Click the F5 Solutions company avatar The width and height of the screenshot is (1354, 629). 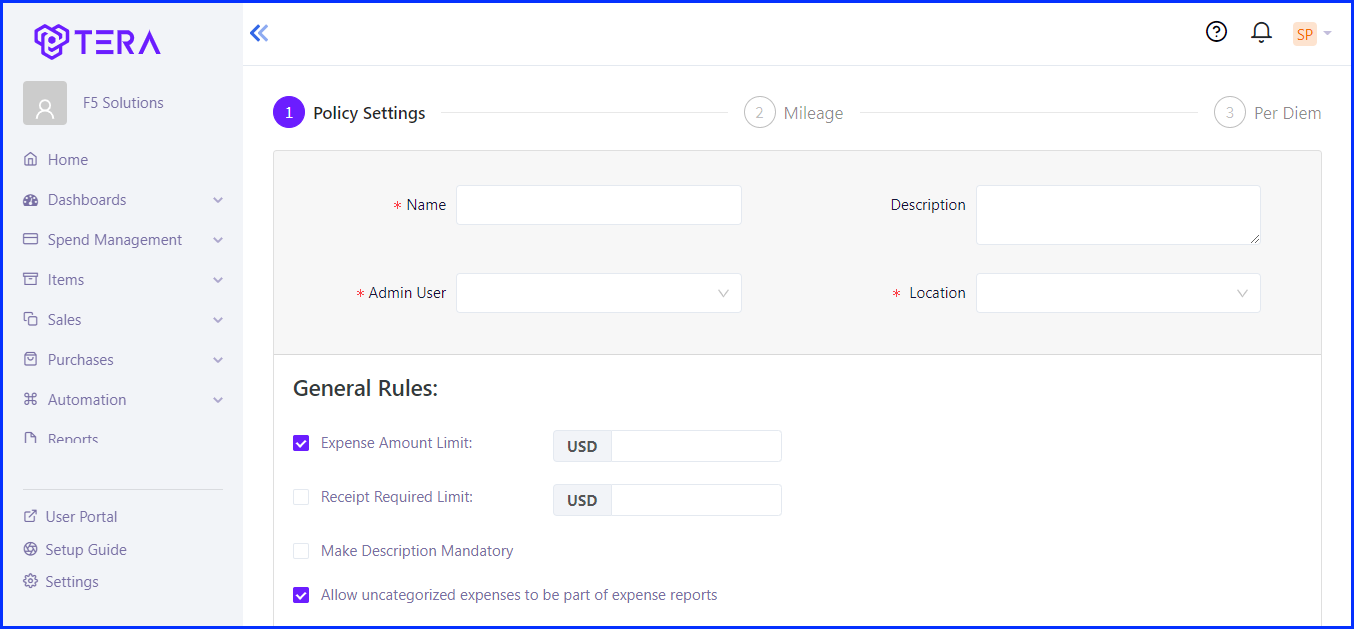[x=45, y=103]
